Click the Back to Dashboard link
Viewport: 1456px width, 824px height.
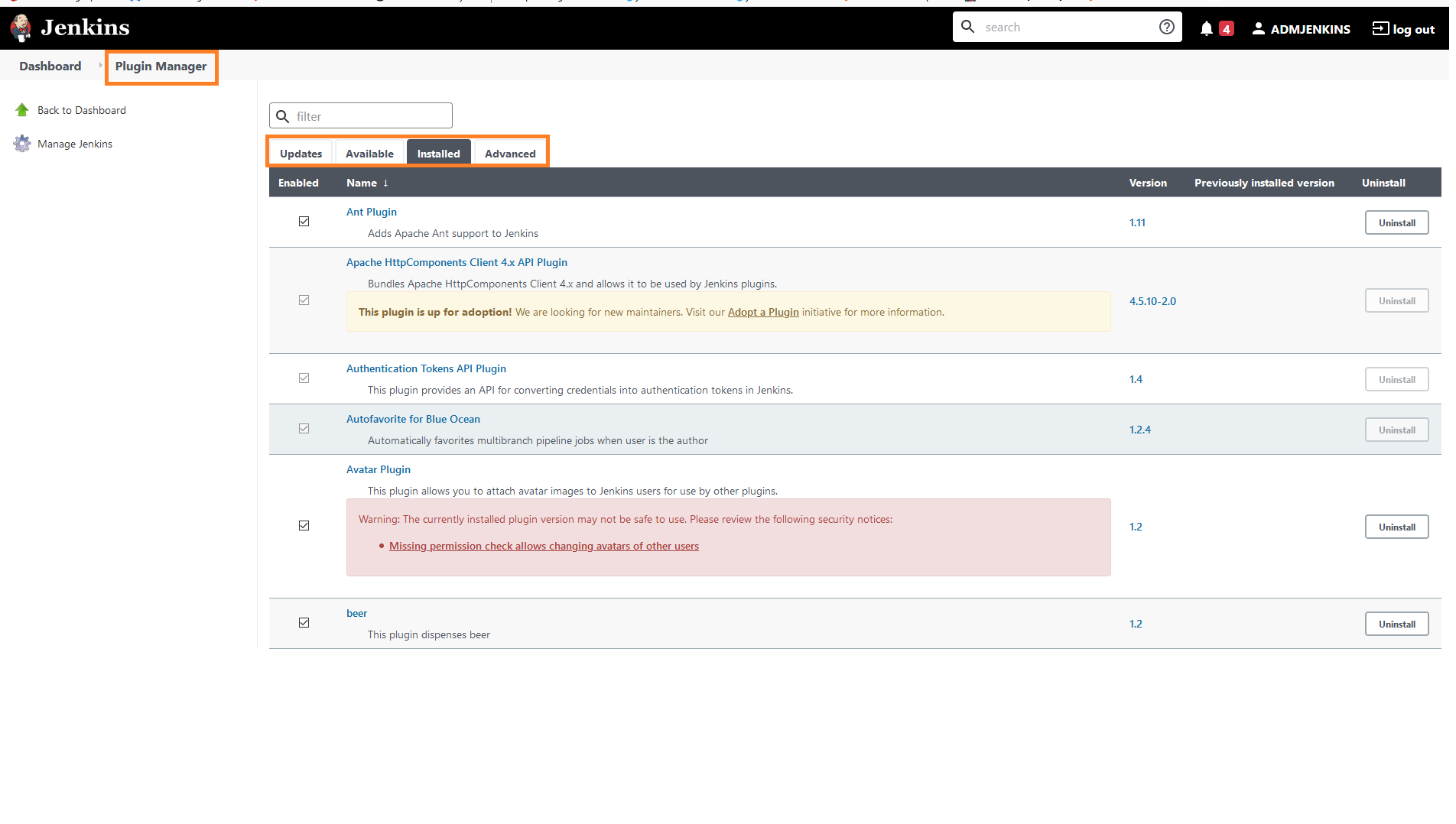[82, 110]
